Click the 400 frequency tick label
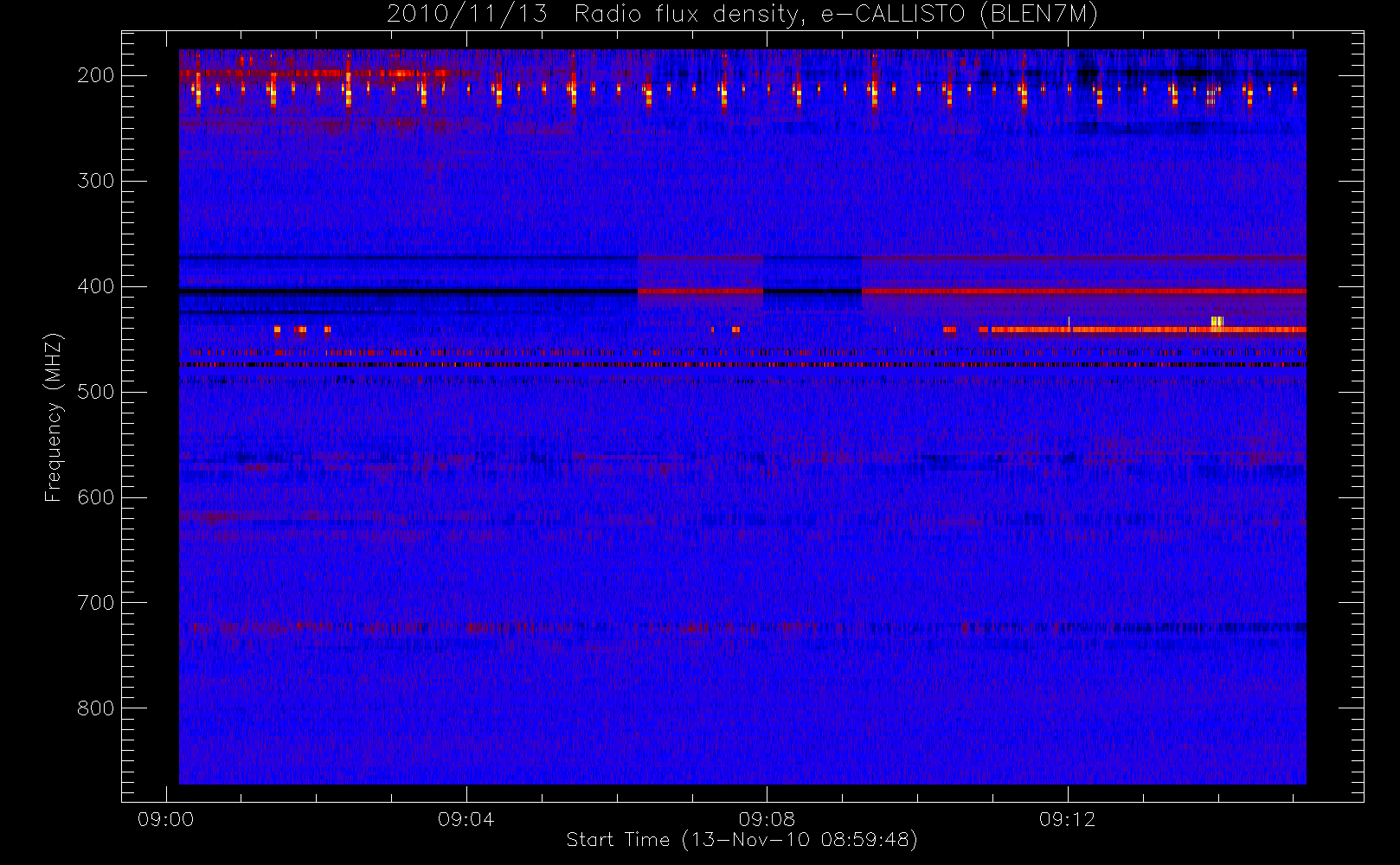Viewport: 1400px width, 865px height. (96, 286)
